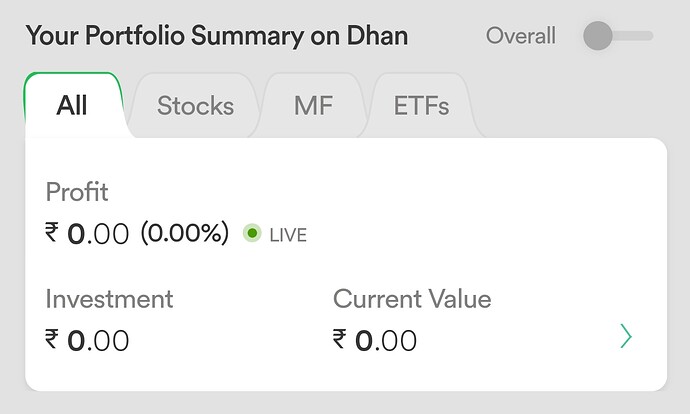Tap the Current Value amount ₹ 0.00

click(374, 340)
